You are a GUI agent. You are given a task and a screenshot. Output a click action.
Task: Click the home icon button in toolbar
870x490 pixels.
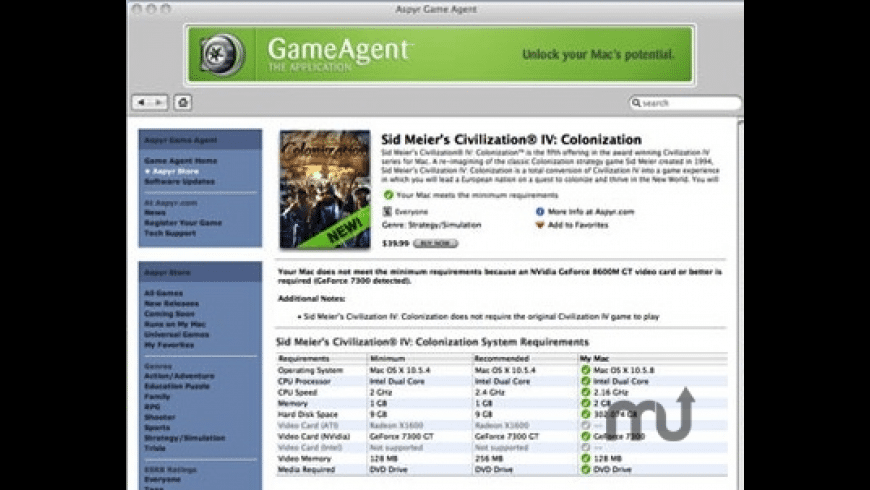click(183, 103)
